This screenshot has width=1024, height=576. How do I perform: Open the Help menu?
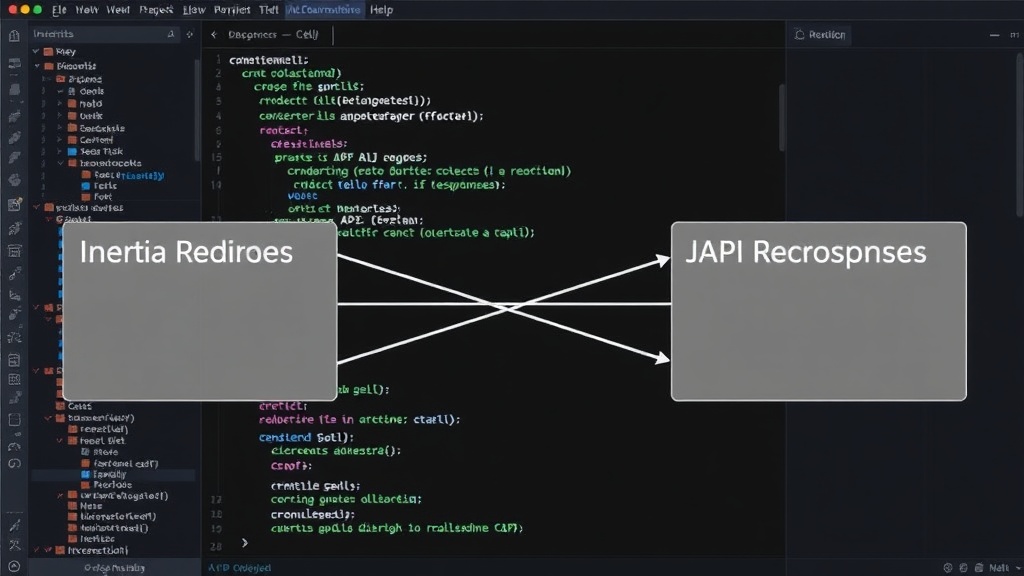point(381,10)
